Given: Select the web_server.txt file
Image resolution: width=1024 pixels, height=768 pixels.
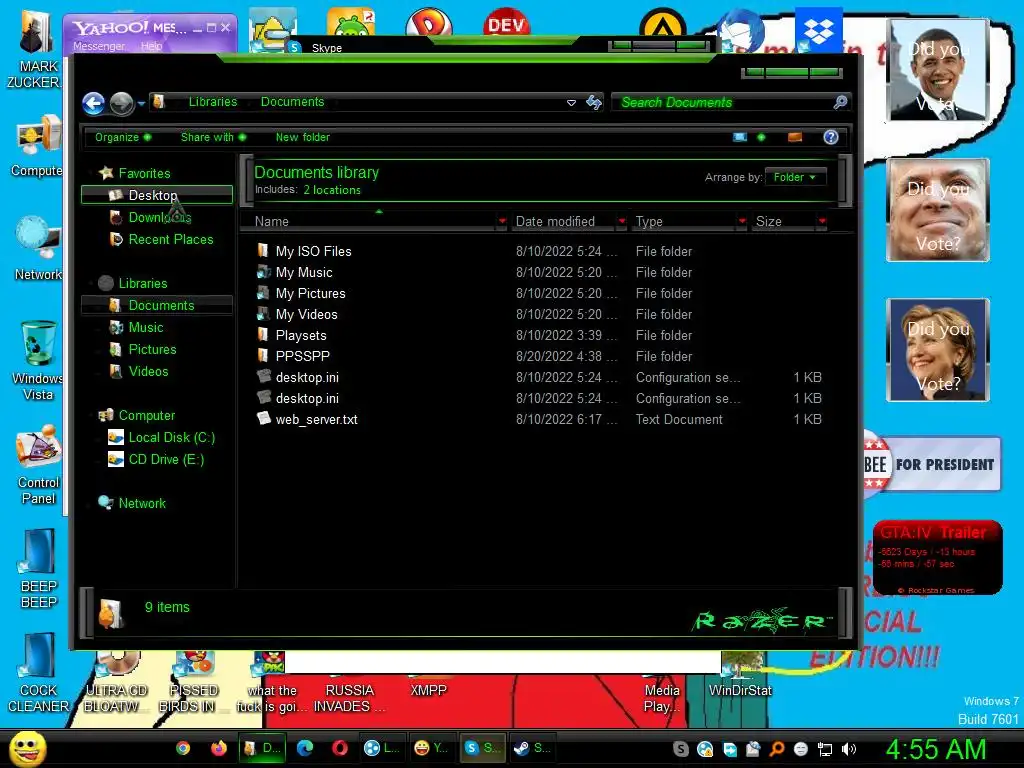Looking at the screenshot, I should (x=316, y=419).
